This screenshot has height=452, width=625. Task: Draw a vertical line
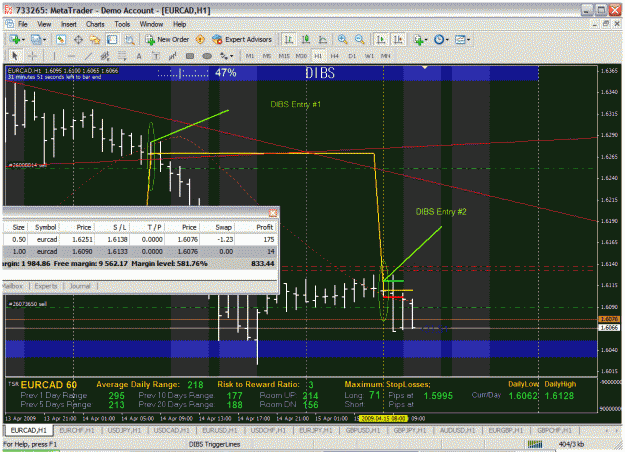click(x=55, y=56)
